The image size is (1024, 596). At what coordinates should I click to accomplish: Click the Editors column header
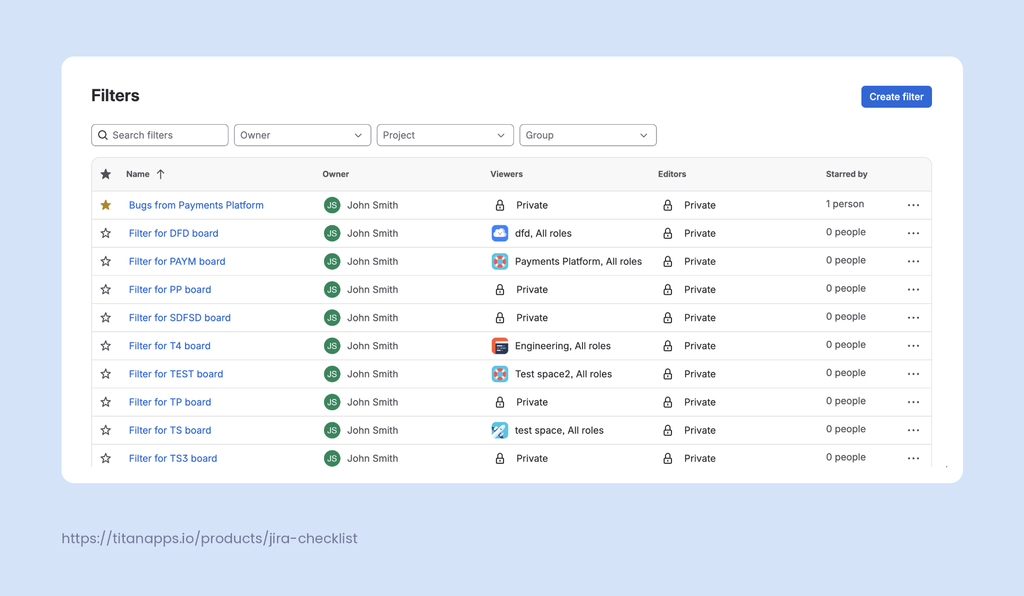tap(672, 174)
